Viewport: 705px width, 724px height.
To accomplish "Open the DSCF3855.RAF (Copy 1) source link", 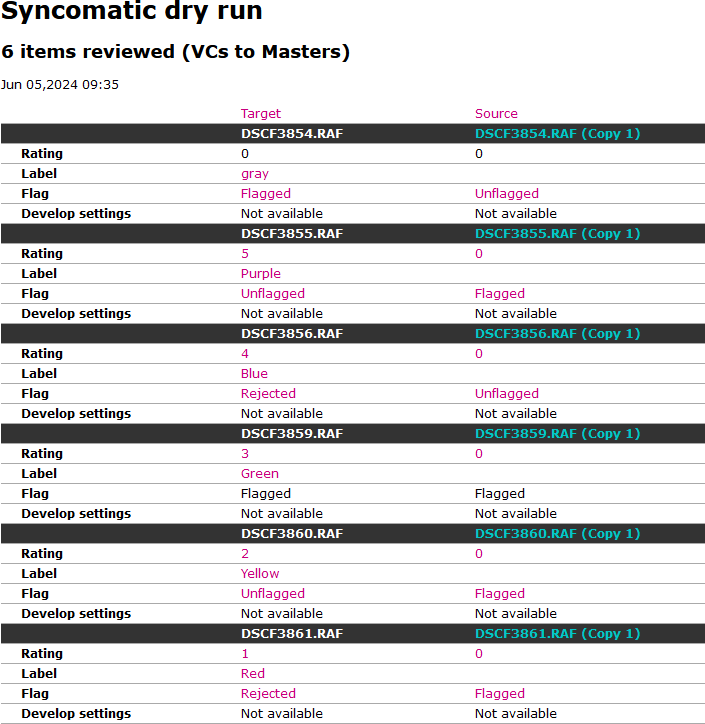I will point(557,234).
